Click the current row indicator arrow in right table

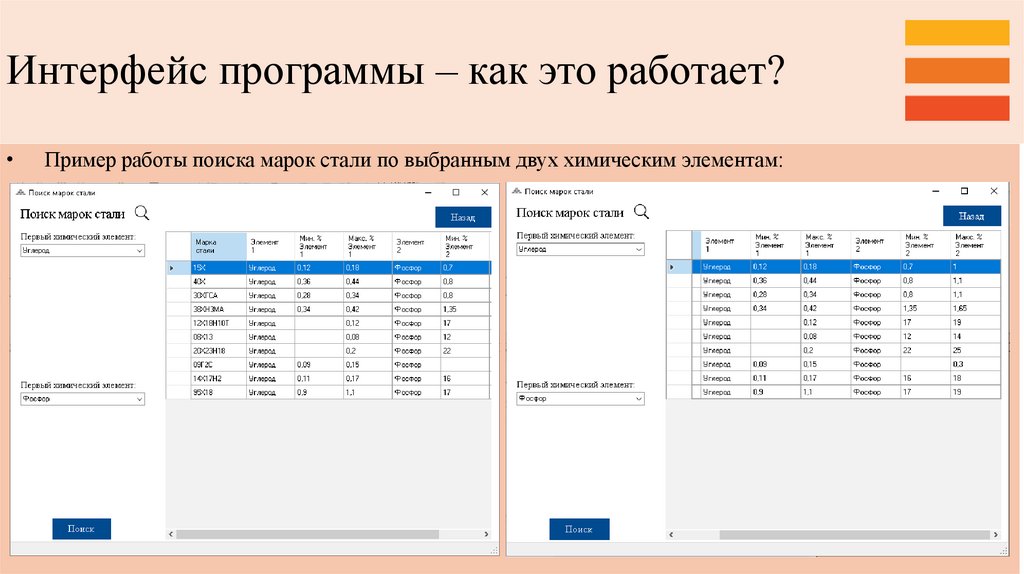(x=671, y=266)
